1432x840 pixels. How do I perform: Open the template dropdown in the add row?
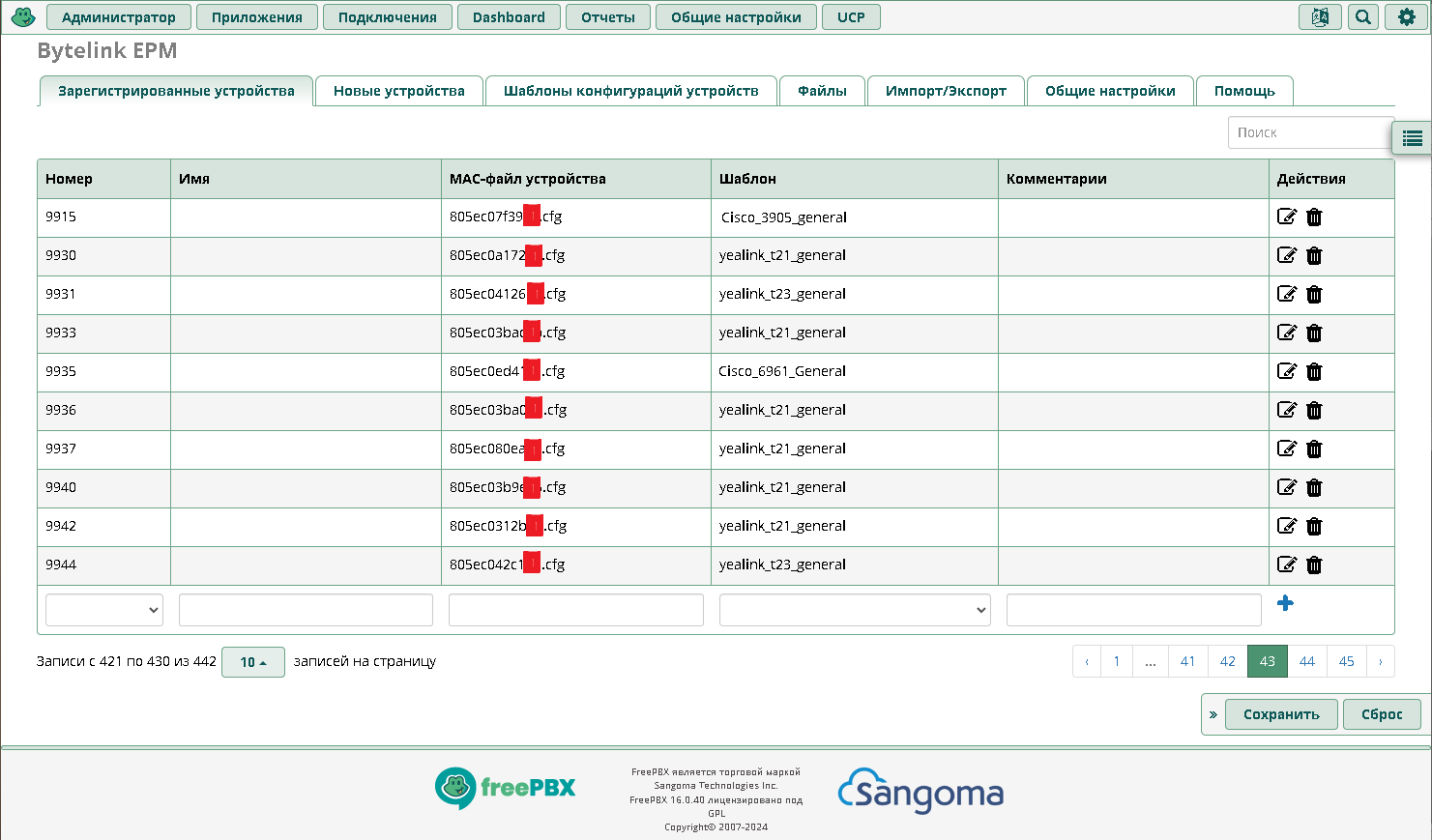coord(855,609)
